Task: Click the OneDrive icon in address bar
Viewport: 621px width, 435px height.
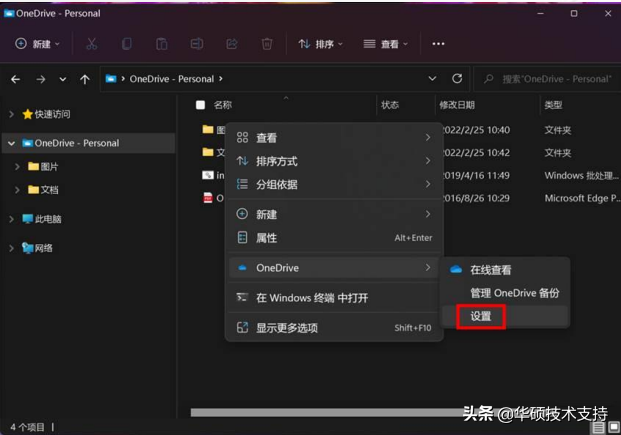Action: point(111,79)
